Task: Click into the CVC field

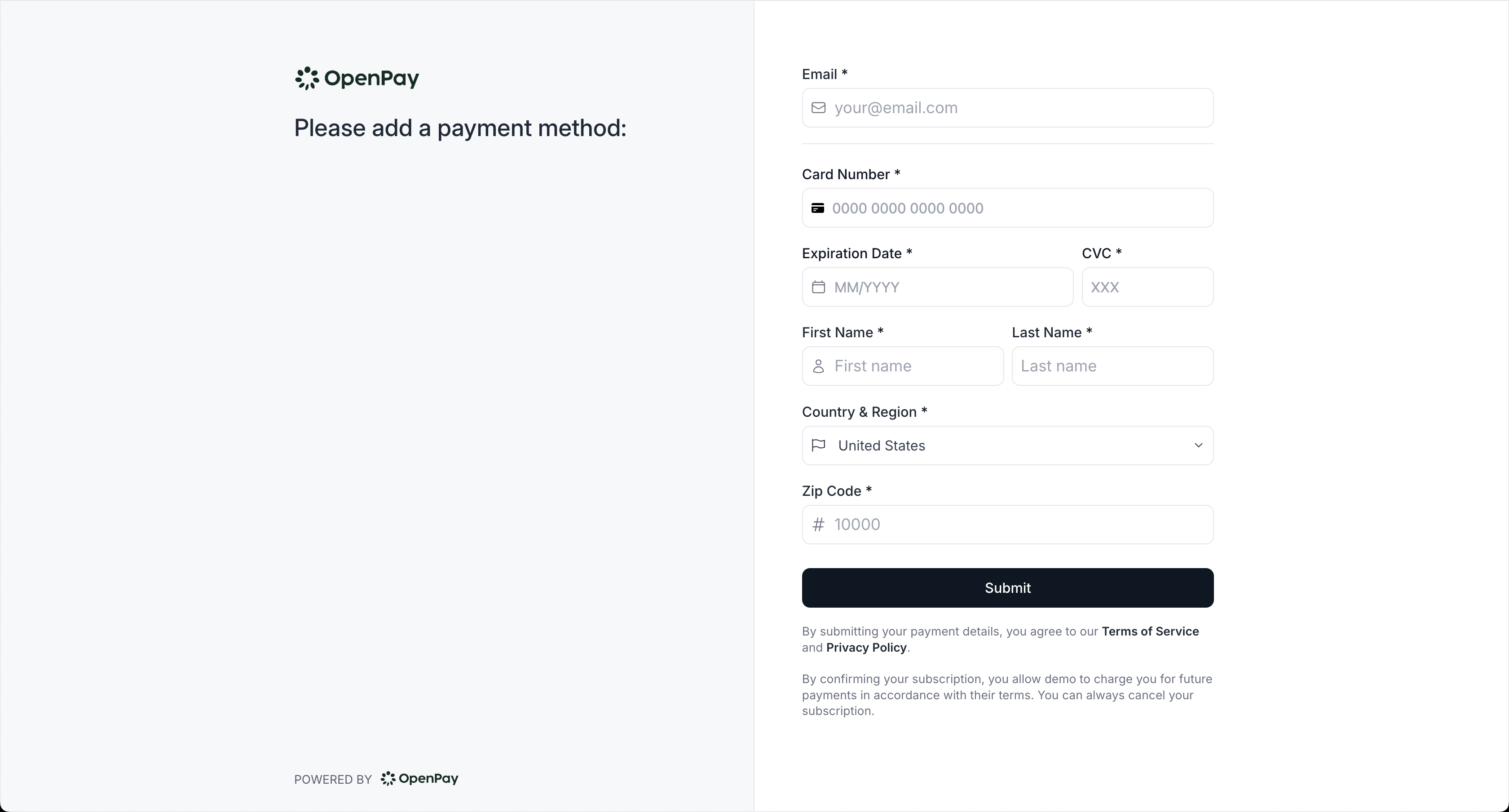Action: [1147, 287]
